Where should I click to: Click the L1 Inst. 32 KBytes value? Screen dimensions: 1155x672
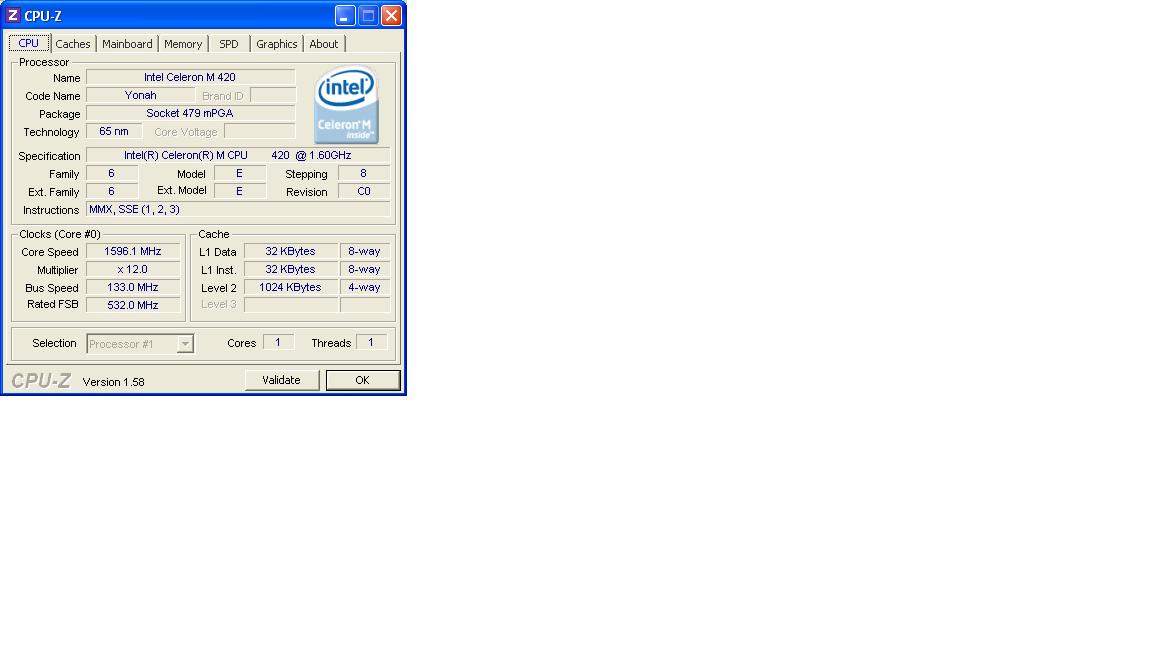[x=290, y=270]
